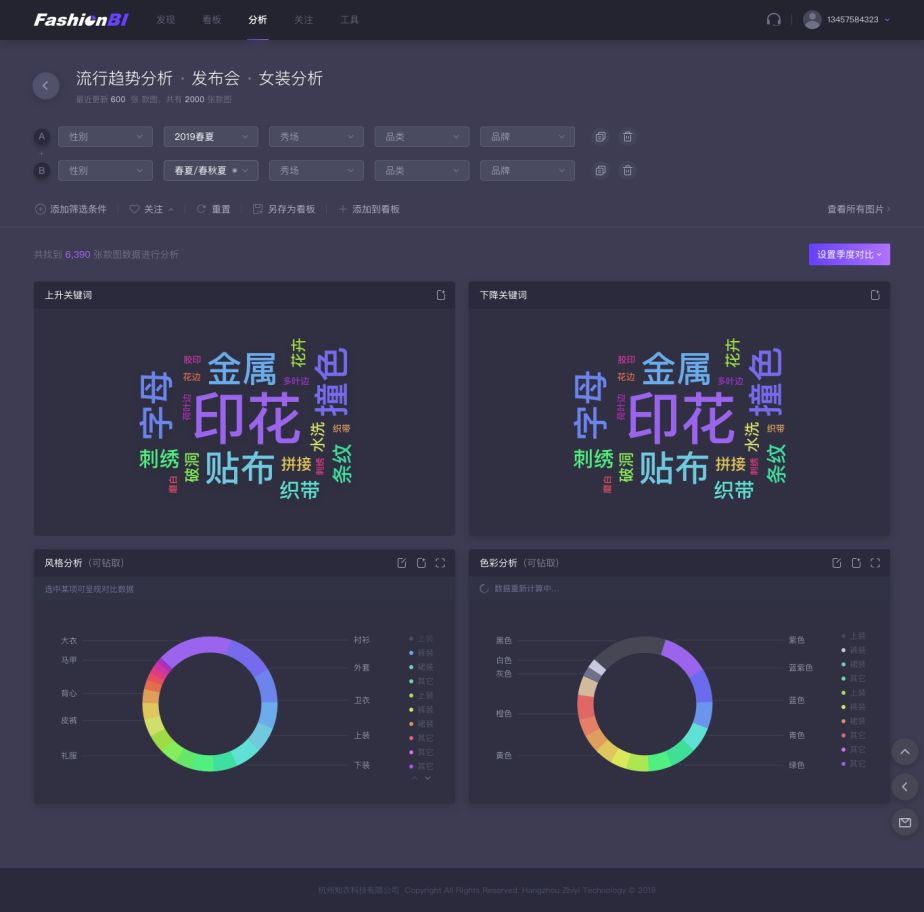Open the 设置季度对比 dropdown button

coord(849,255)
